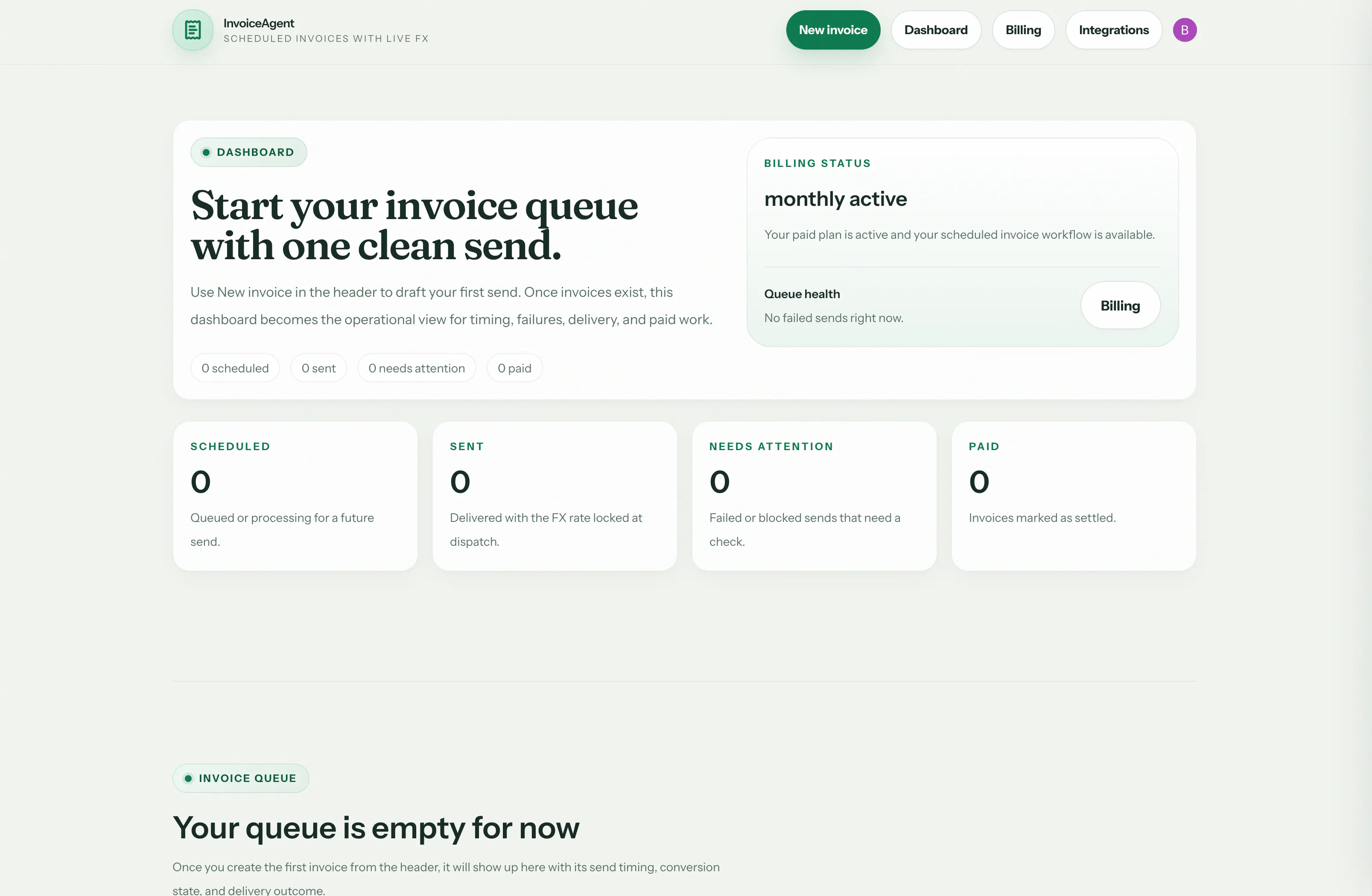Open the Integrations page

click(x=1114, y=30)
